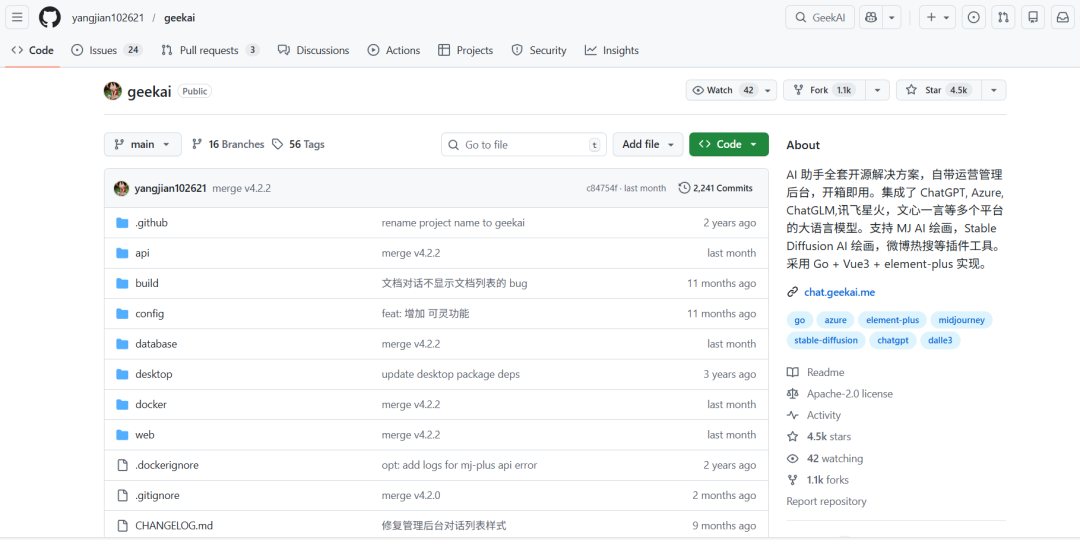Open the docker folder

151,404
